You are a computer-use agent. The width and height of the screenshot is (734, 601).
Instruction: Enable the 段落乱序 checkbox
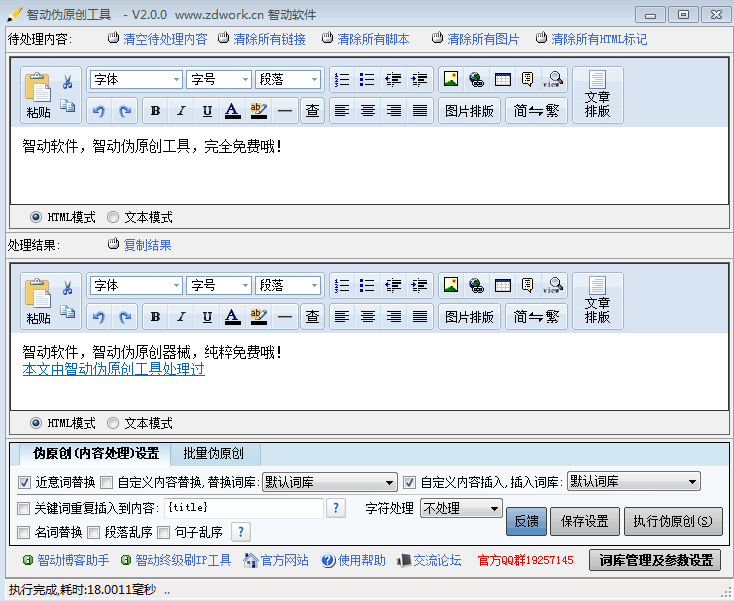[x=94, y=532]
